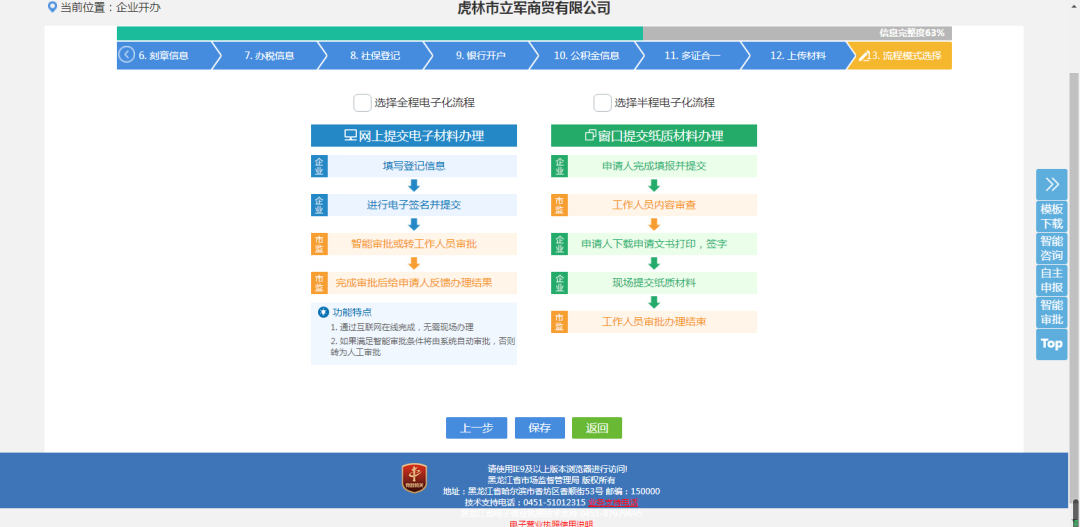Click the 信息完整度 progress bar
This screenshot has height=527, width=1080.
(534, 33)
